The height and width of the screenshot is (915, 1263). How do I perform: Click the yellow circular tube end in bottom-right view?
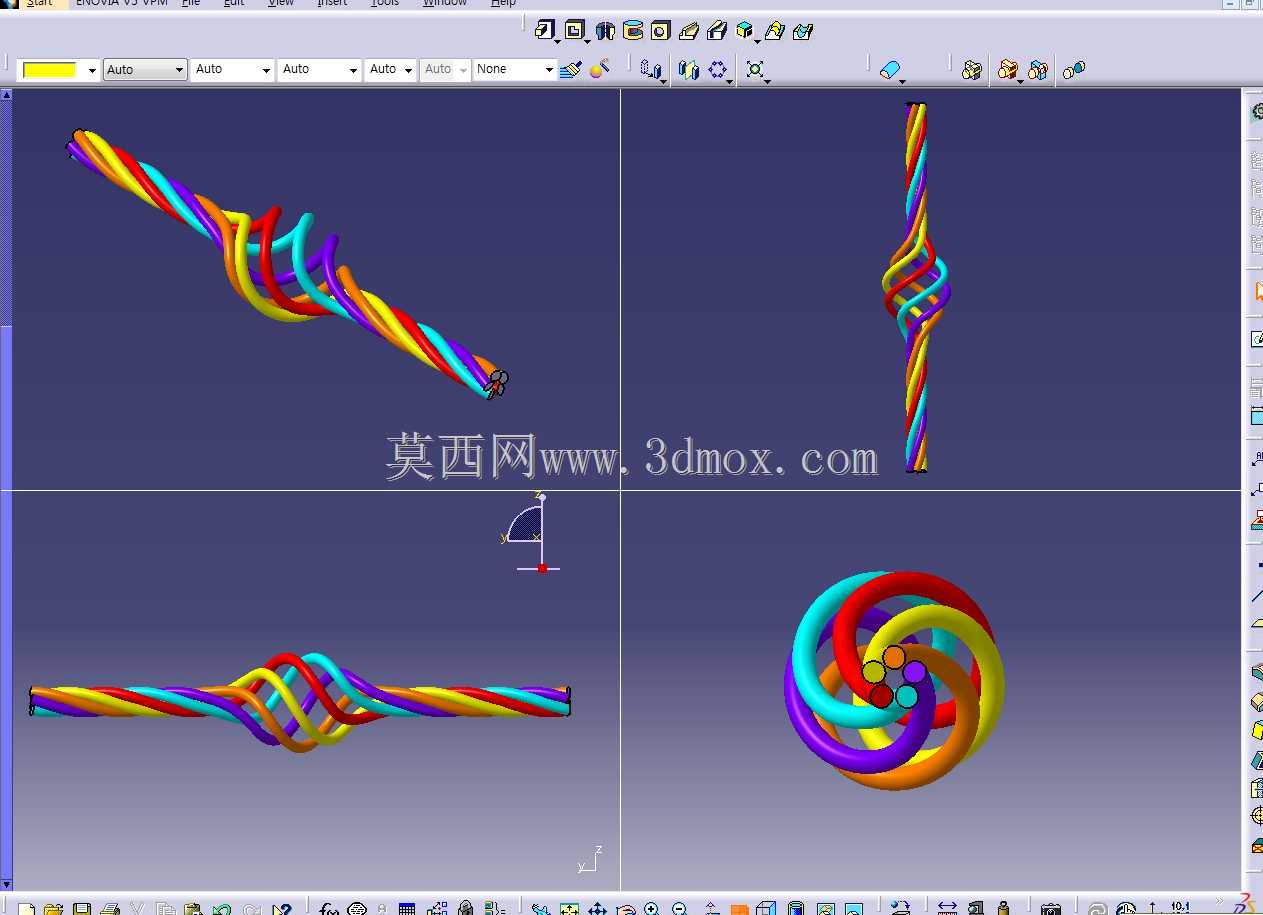874,672
